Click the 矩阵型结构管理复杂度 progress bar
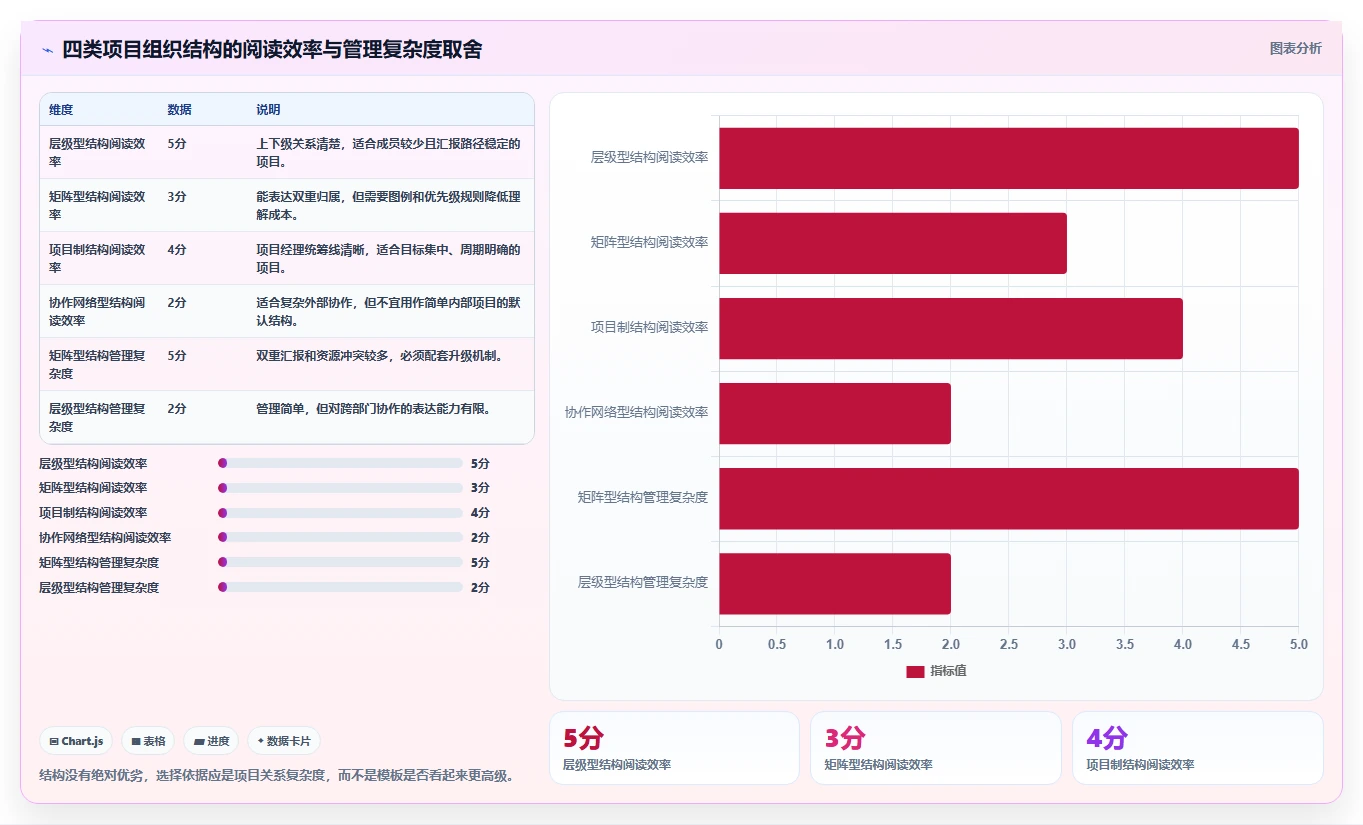 (x=340, y=563)
